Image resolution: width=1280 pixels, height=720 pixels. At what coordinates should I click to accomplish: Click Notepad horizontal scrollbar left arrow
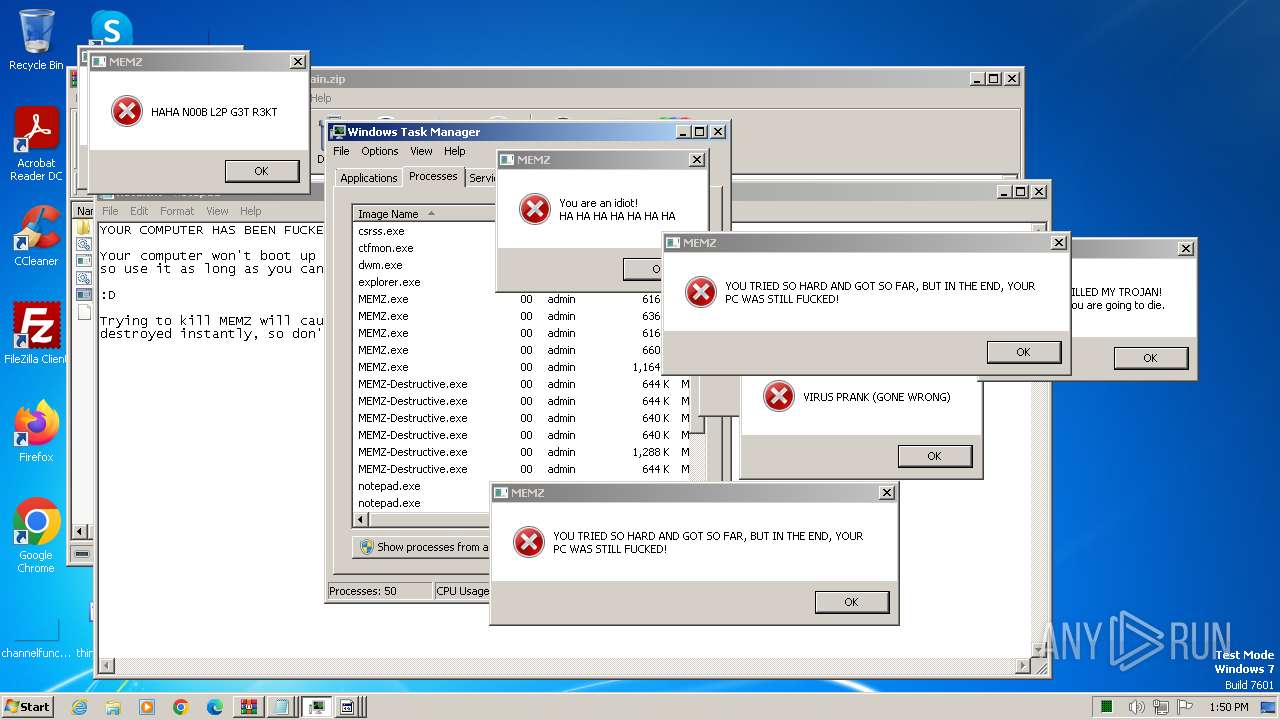pos(106,666)
